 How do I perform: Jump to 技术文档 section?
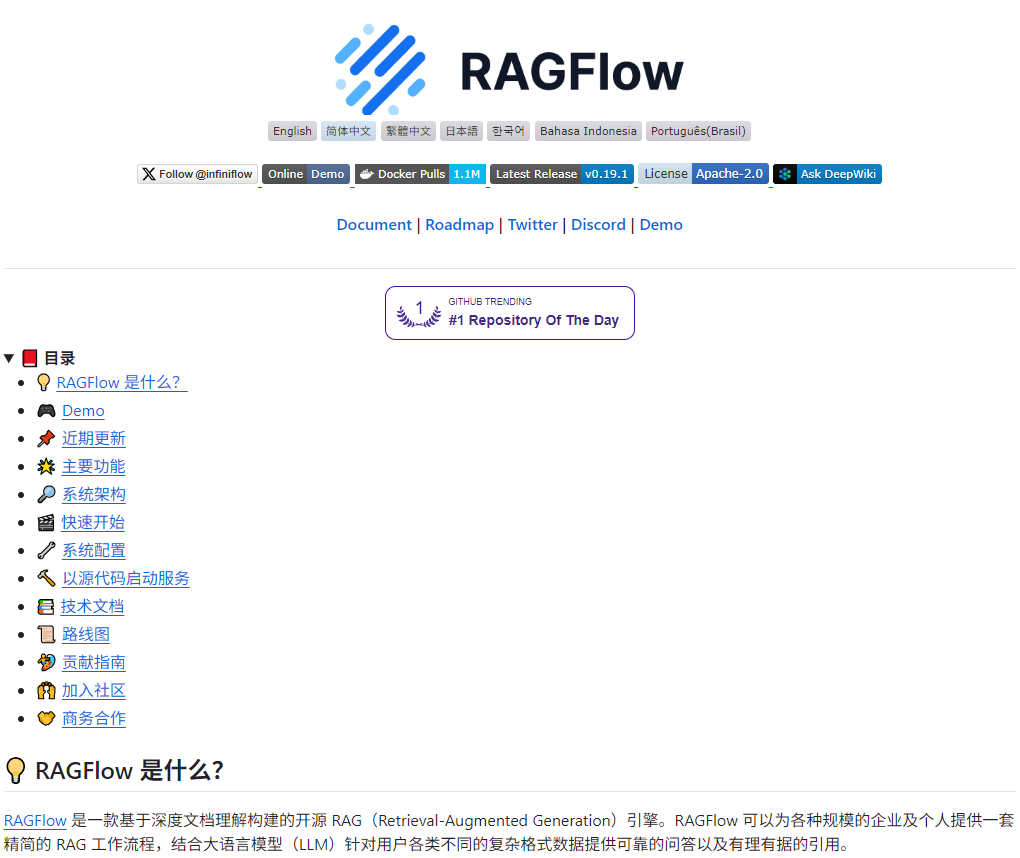click(x=92, y=606)
